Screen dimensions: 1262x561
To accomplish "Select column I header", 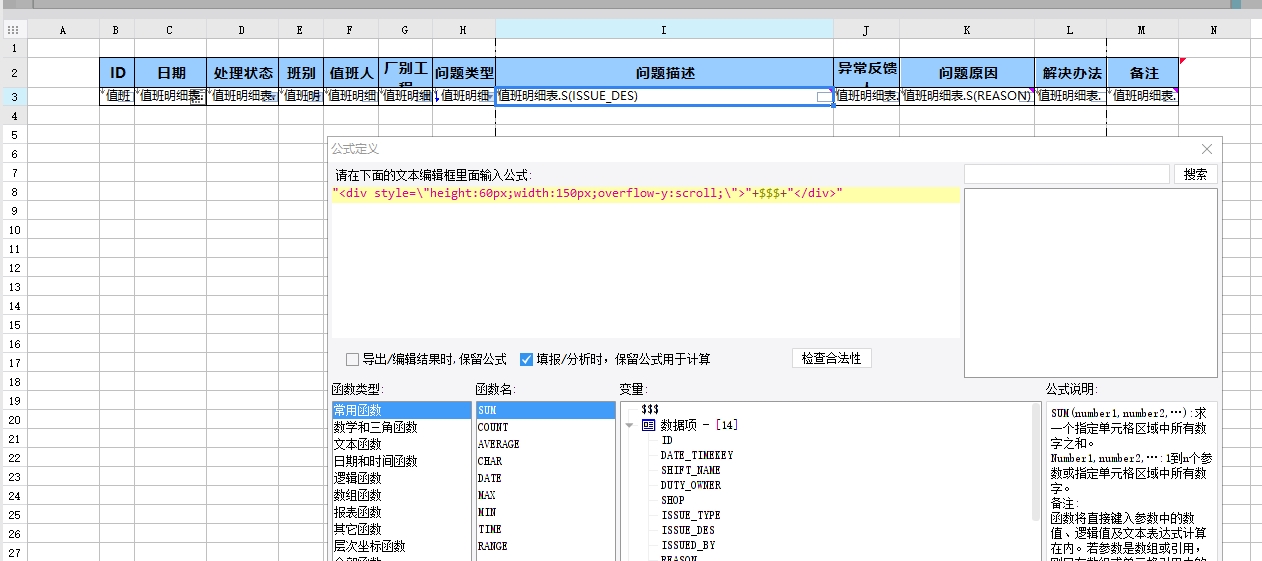I will [665, 30].
